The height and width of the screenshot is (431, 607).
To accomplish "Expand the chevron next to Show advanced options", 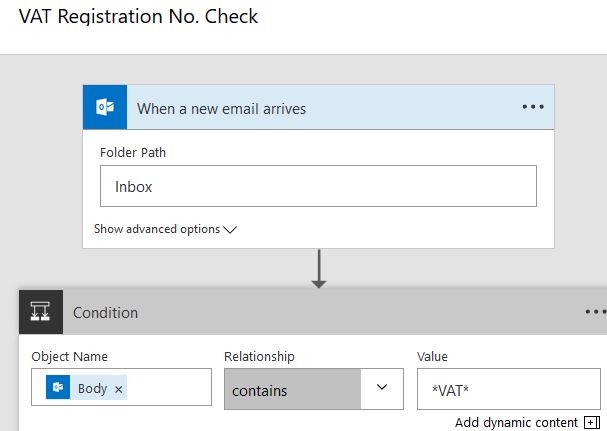I will (230, 229).
